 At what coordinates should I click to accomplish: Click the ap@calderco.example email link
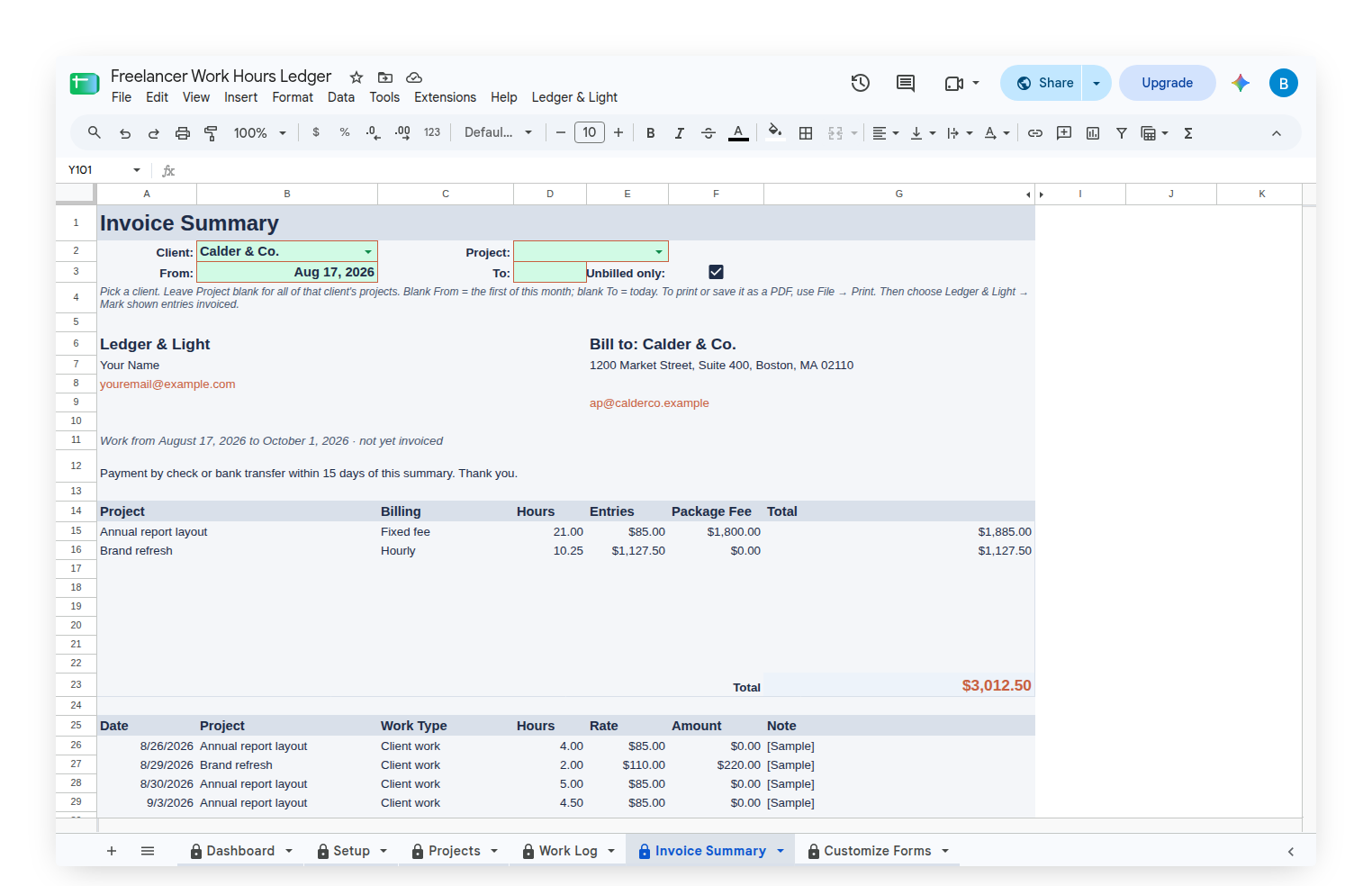coord(649,403)
